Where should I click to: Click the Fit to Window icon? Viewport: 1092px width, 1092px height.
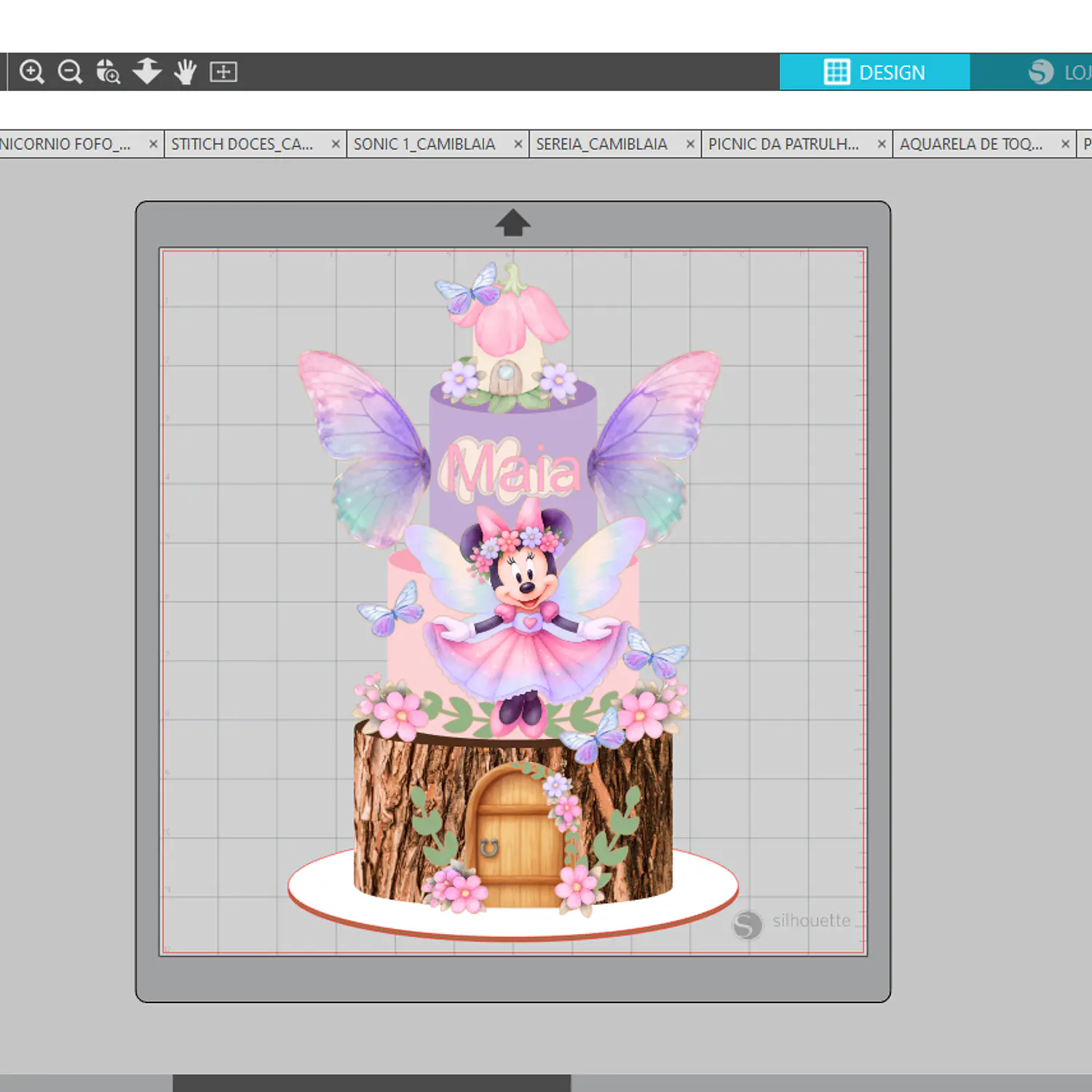223,72
